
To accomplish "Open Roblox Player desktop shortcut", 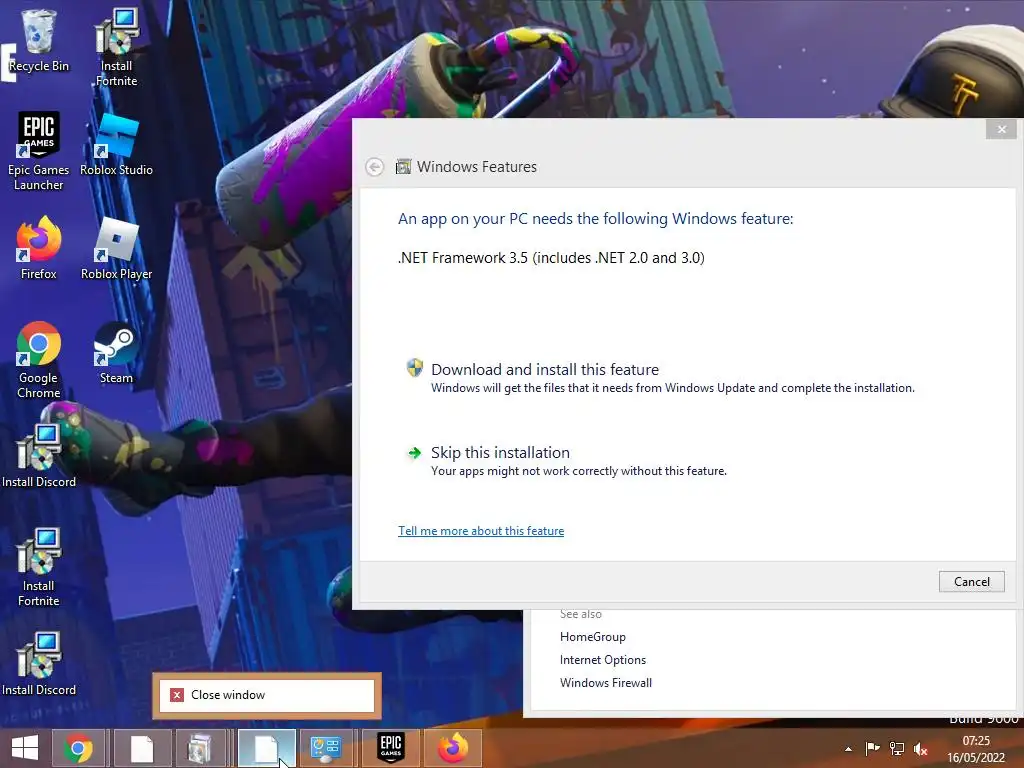I will point(116,248).
